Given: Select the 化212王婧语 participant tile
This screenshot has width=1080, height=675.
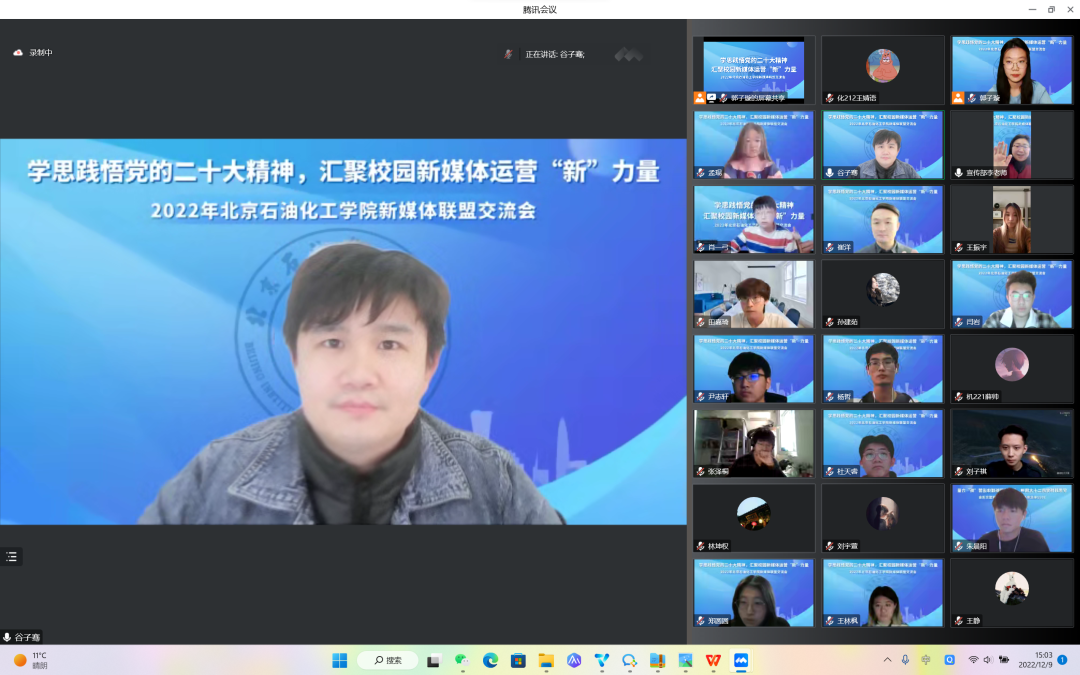Looking at the screenshot, I should [882, 70].
